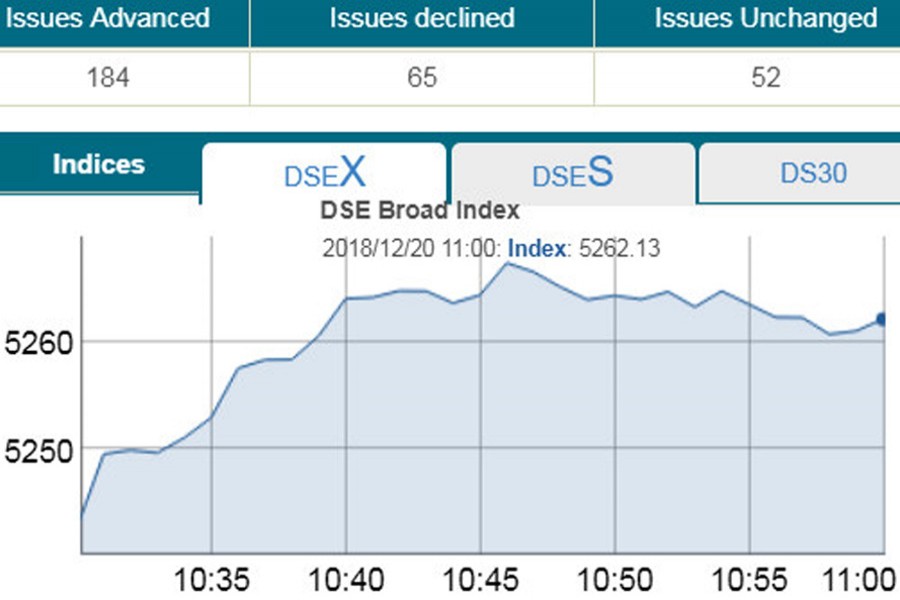The image size is (900, 600).
Task: Click the Indices header label
Action: [x=99, y=165]
